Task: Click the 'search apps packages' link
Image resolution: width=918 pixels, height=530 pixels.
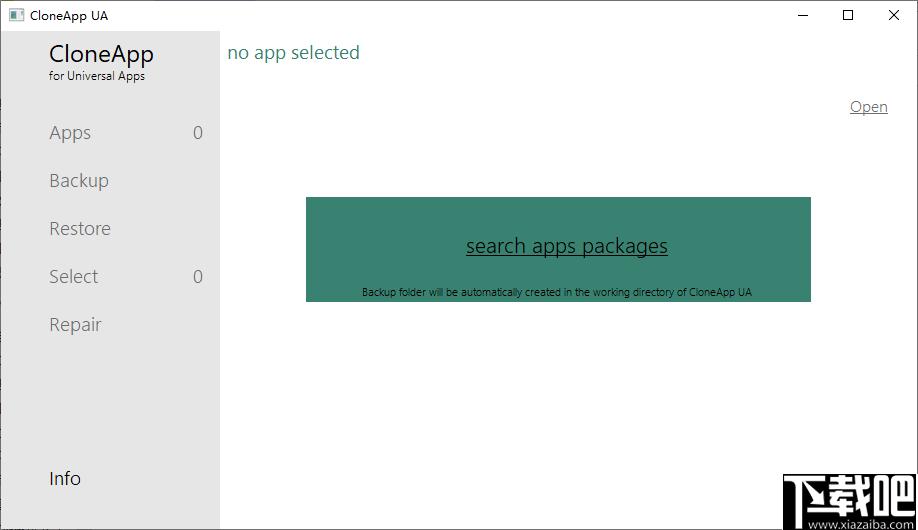Action: (x=567, y=247)
